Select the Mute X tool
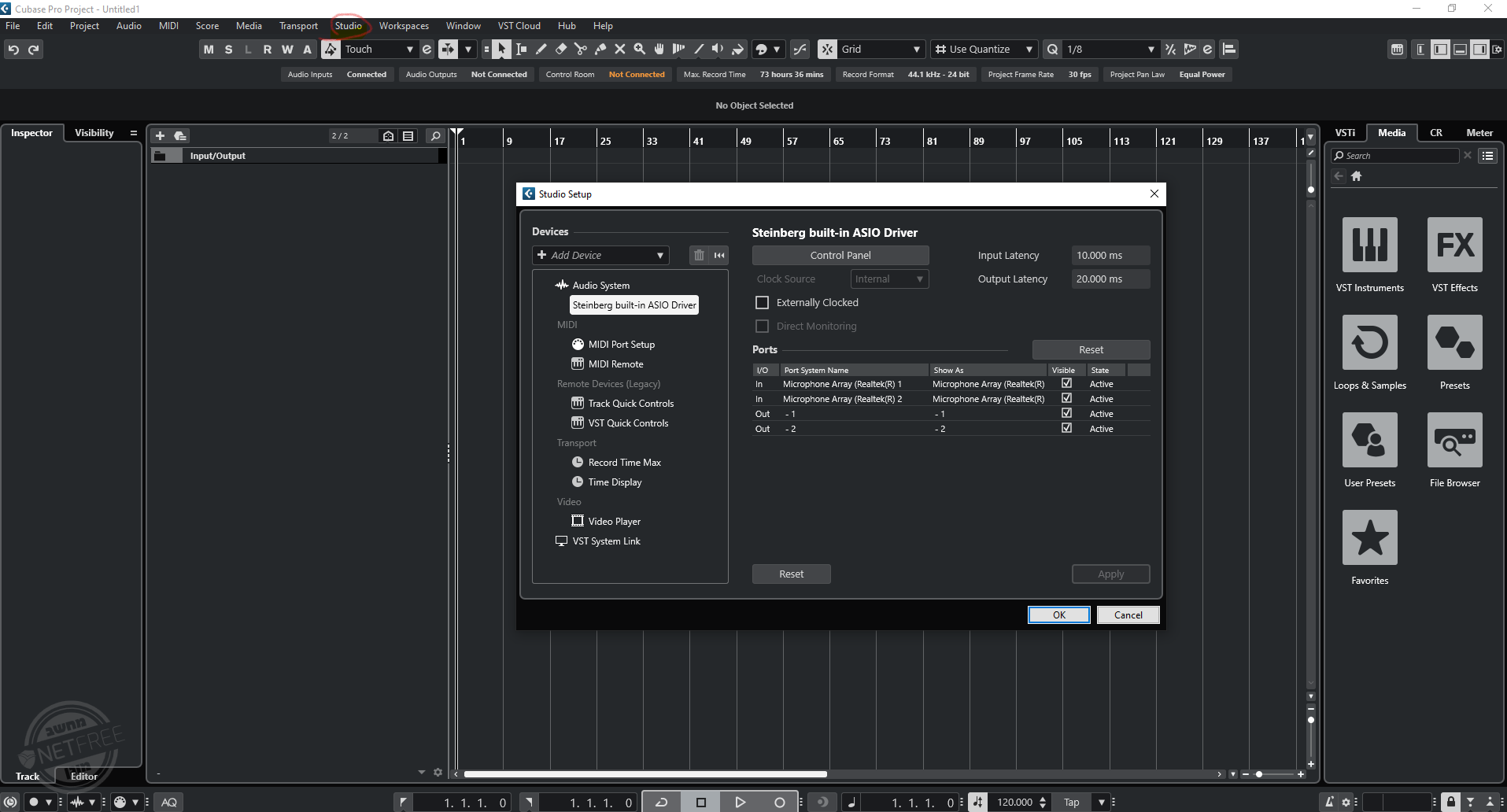1507x812 pixels. coord(619,49)
